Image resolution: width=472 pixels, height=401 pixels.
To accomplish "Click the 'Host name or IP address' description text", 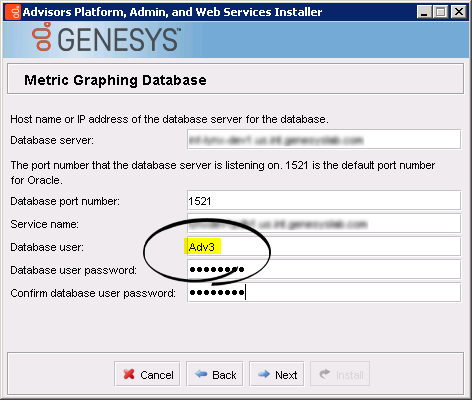I will [169, 119].
